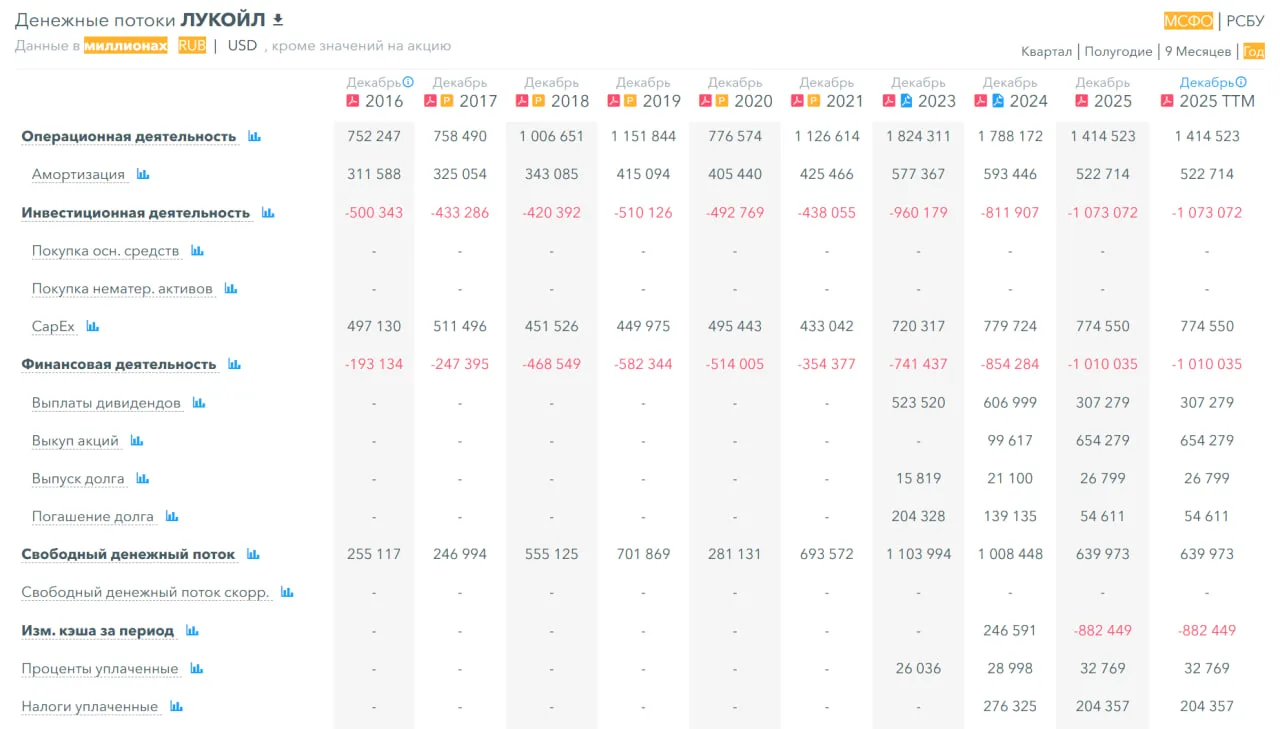Open chart for Свободный денежный поток скорр.
1280x729 pixels.
pos(287,592)
